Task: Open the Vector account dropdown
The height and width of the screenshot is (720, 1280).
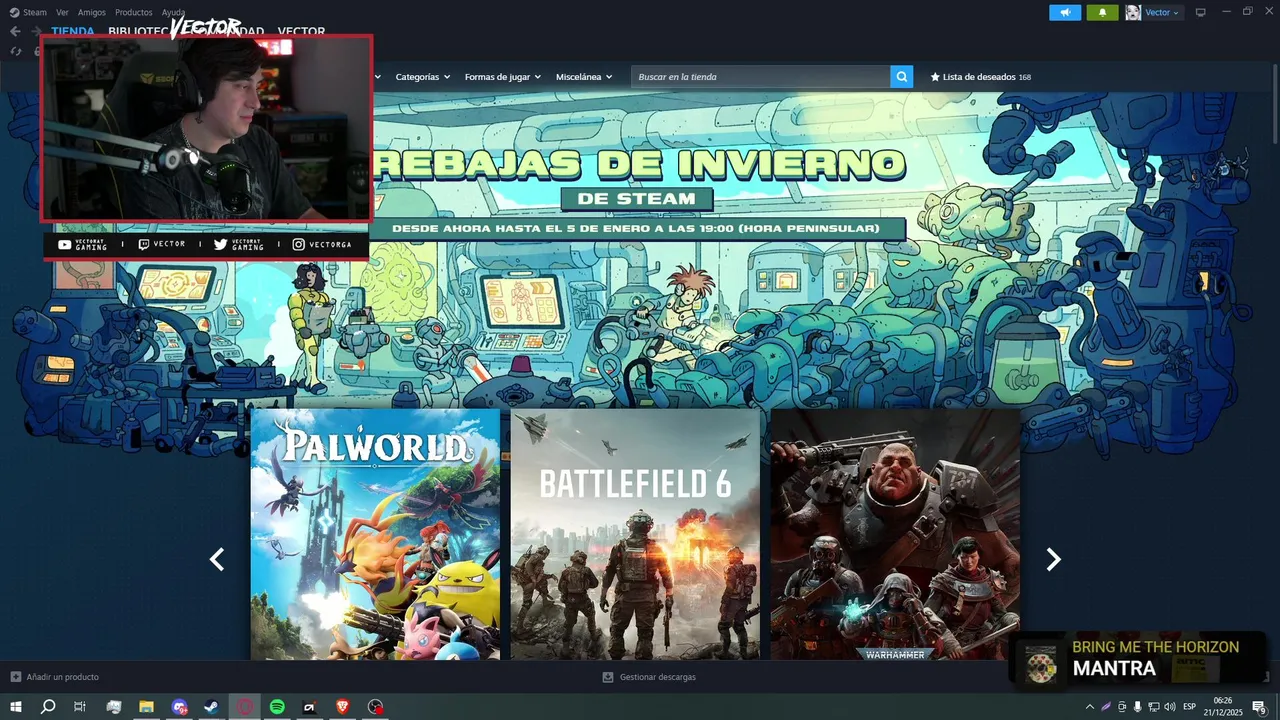Action: click(x=1162, y=12)
